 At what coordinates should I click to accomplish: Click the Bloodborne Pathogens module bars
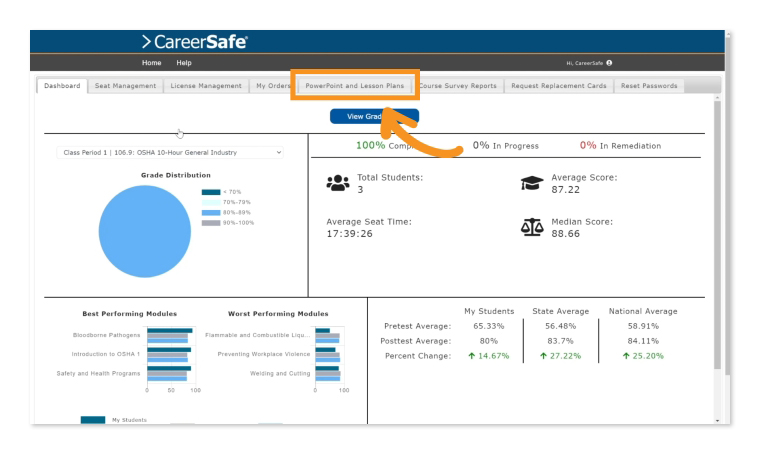170,335
